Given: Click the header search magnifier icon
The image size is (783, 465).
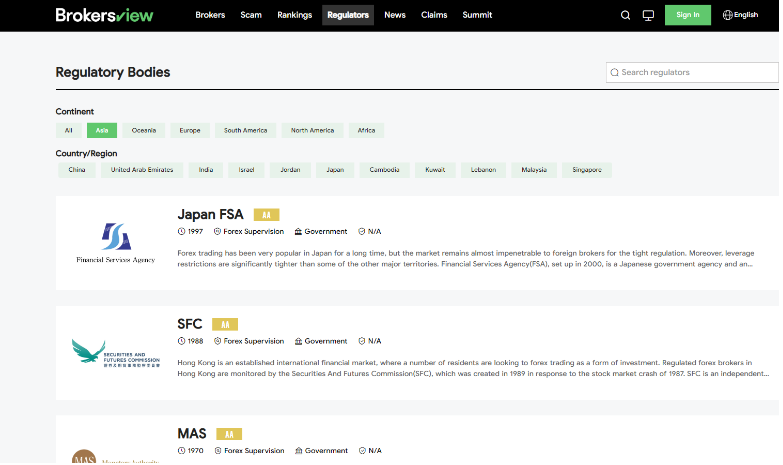Looking at the screenshot, I should pos(625,15).
